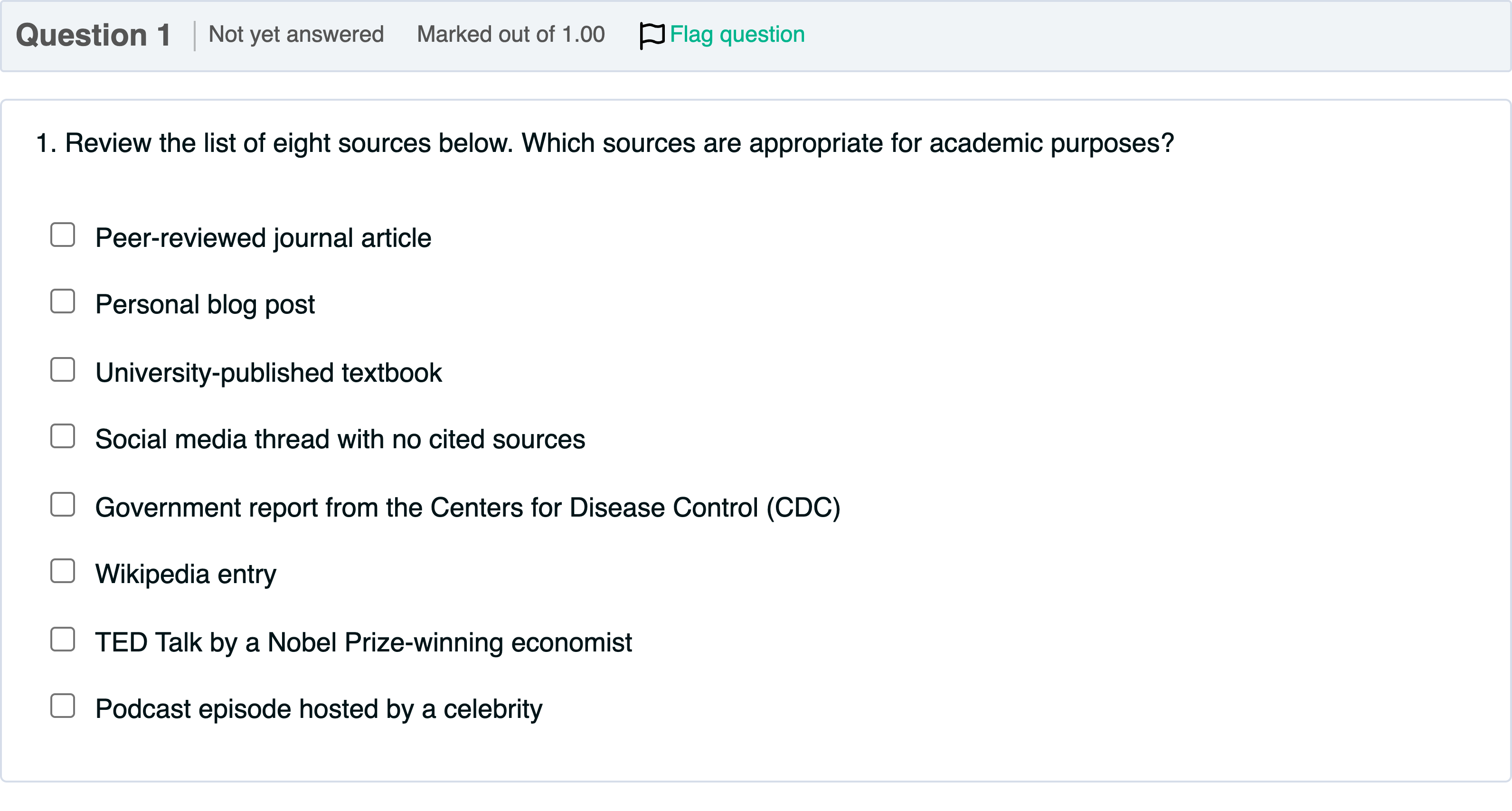Check the Peer-reviewed journal article checkbox

pyautogui.click(x=63, y=235)
